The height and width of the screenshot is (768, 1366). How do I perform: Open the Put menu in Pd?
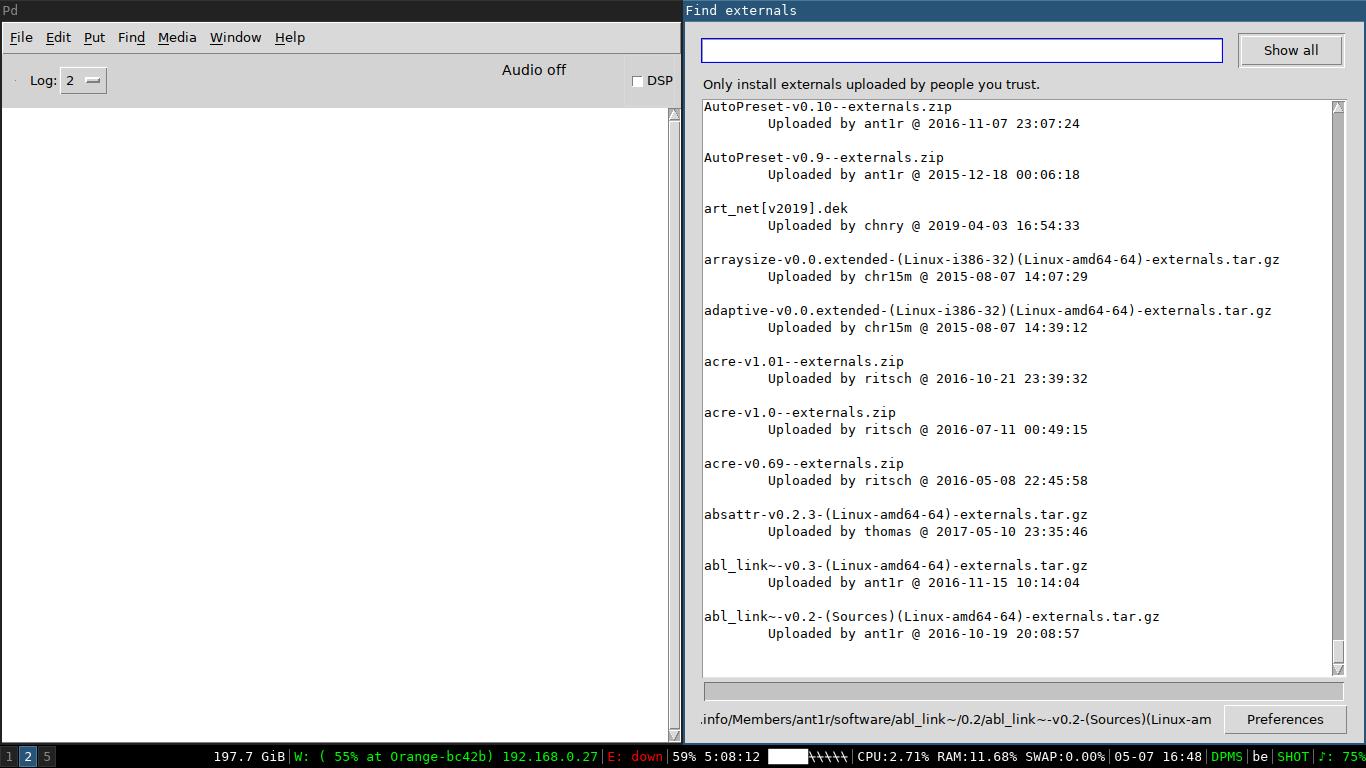(94, 37)
